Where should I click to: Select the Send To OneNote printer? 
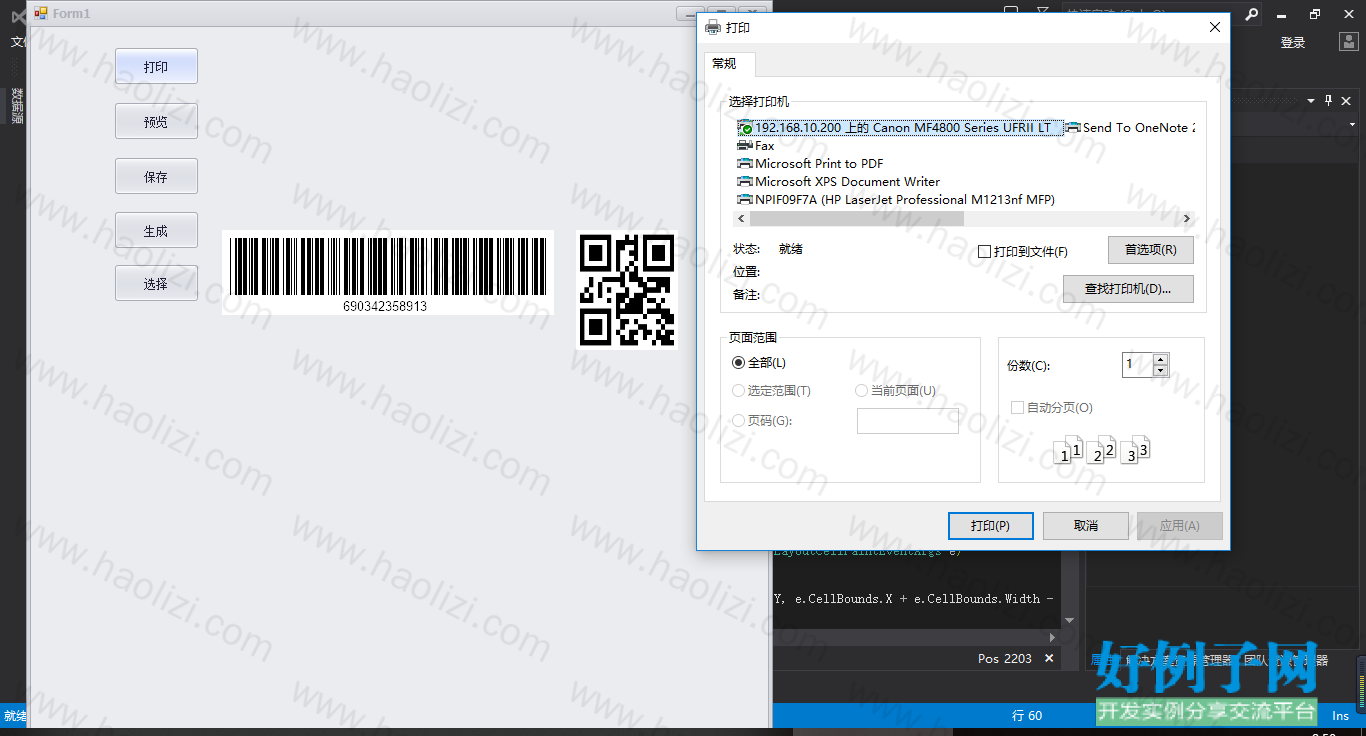[1130, 128]
